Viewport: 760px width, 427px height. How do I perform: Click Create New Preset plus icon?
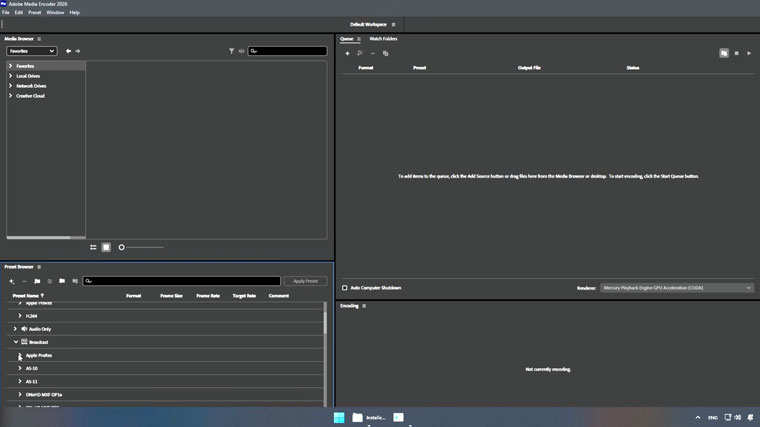coord(12,281)
